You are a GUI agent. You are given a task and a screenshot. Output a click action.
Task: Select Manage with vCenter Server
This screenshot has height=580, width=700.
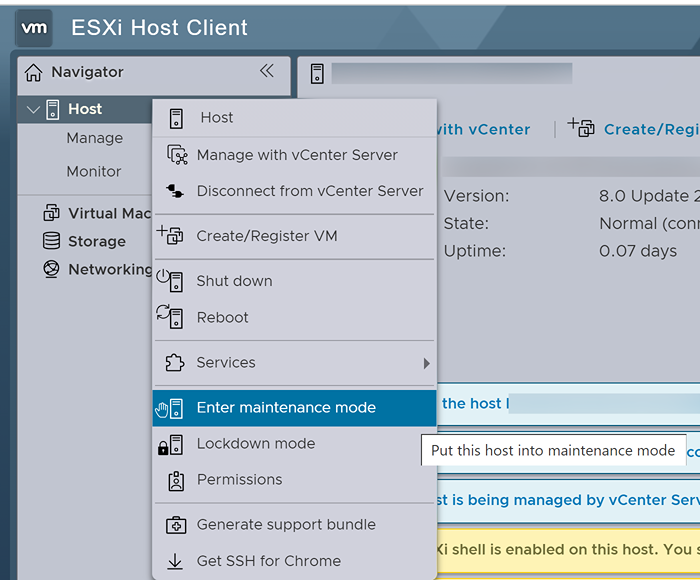(x=296, y=155)
